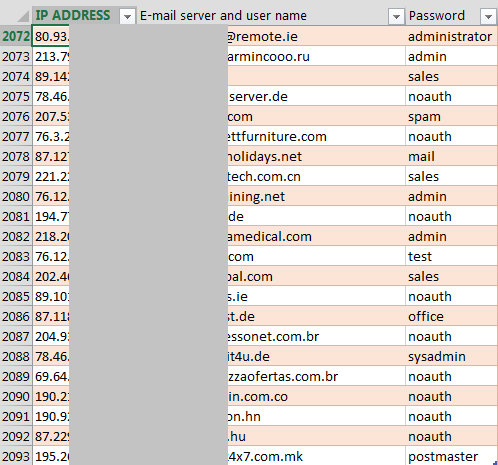Click the cell ending in zzaofertas.com.br
This screenshot has height=465, width=498.
click(x=271, y=376)
